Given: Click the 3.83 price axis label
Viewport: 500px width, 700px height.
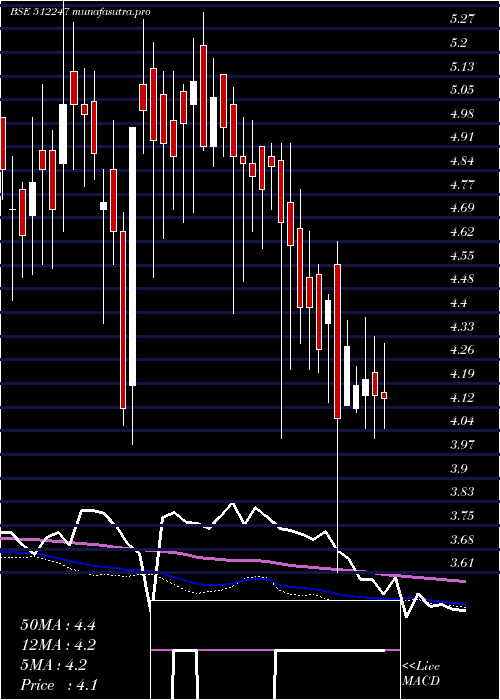Looking at the screenshot, I should [462, 492].
